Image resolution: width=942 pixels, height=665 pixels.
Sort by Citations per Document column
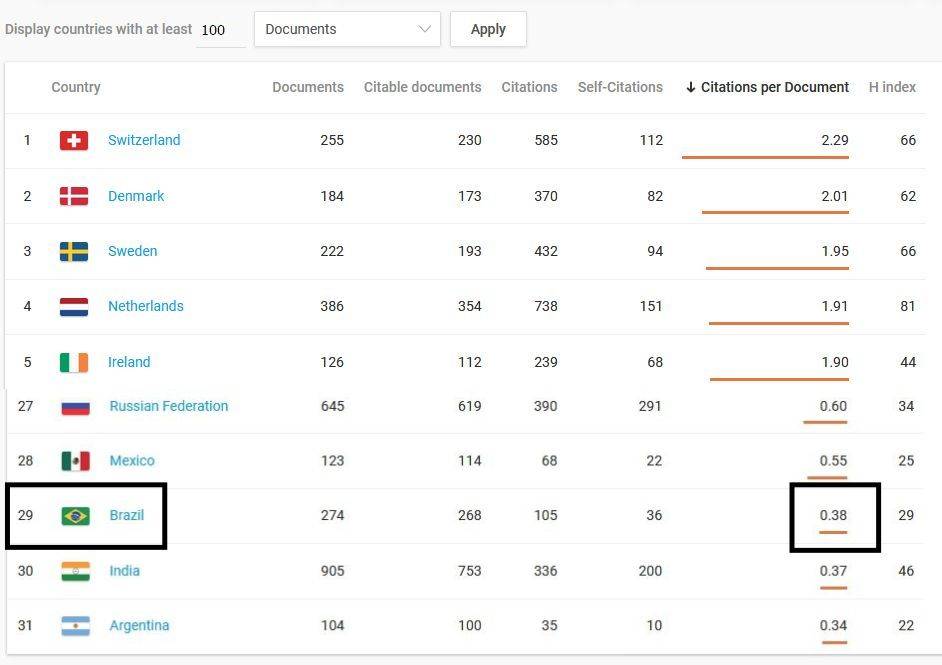[x=767, y=87]
